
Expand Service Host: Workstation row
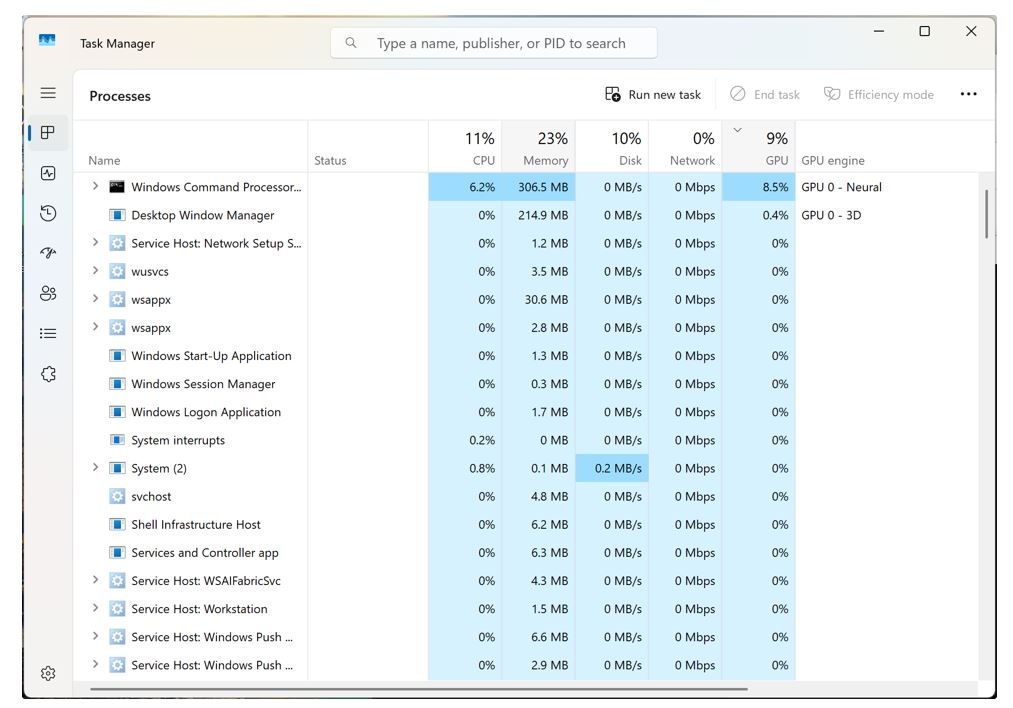(95, 608)
